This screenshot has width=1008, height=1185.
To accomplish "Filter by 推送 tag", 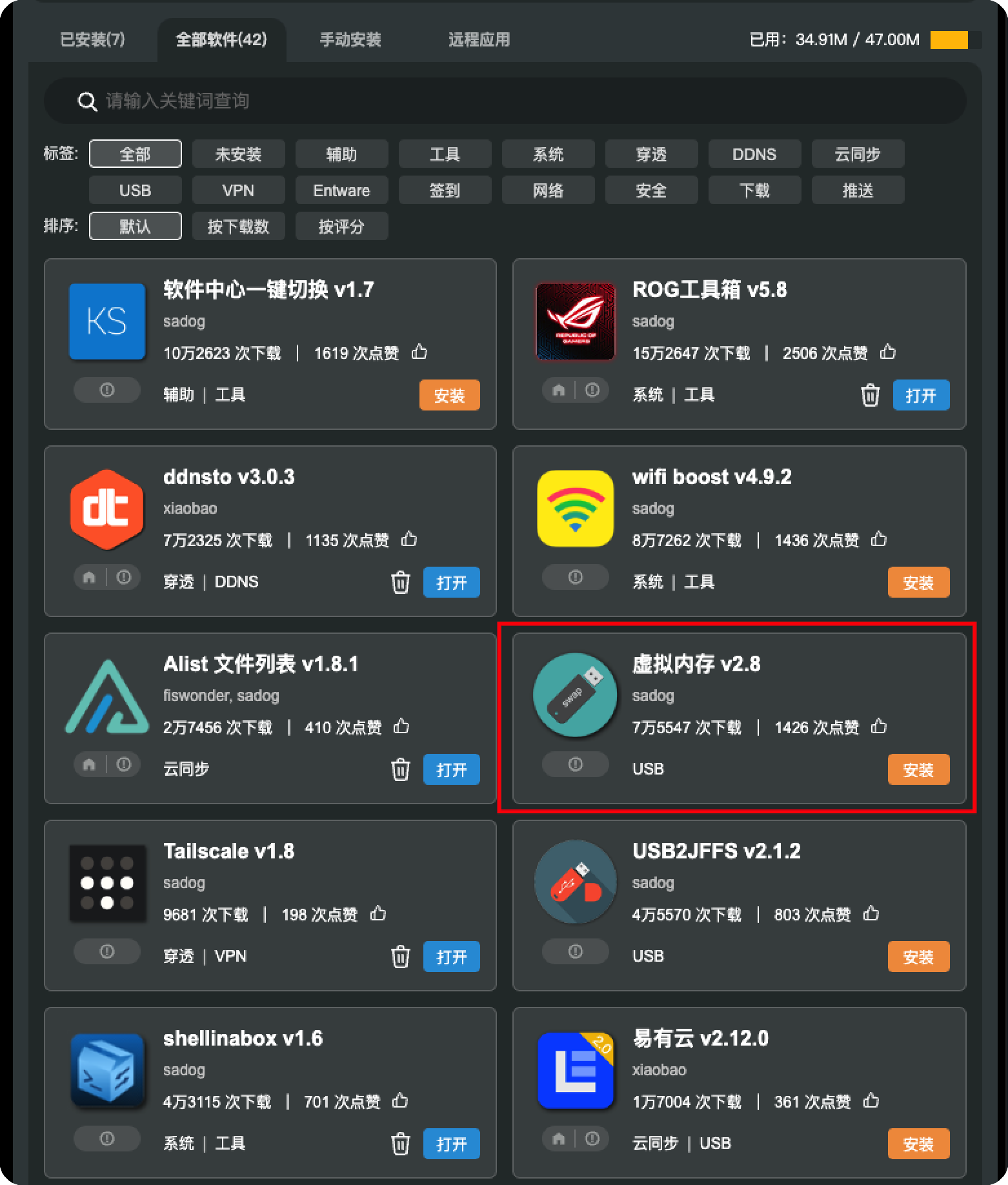I will 858,190.
